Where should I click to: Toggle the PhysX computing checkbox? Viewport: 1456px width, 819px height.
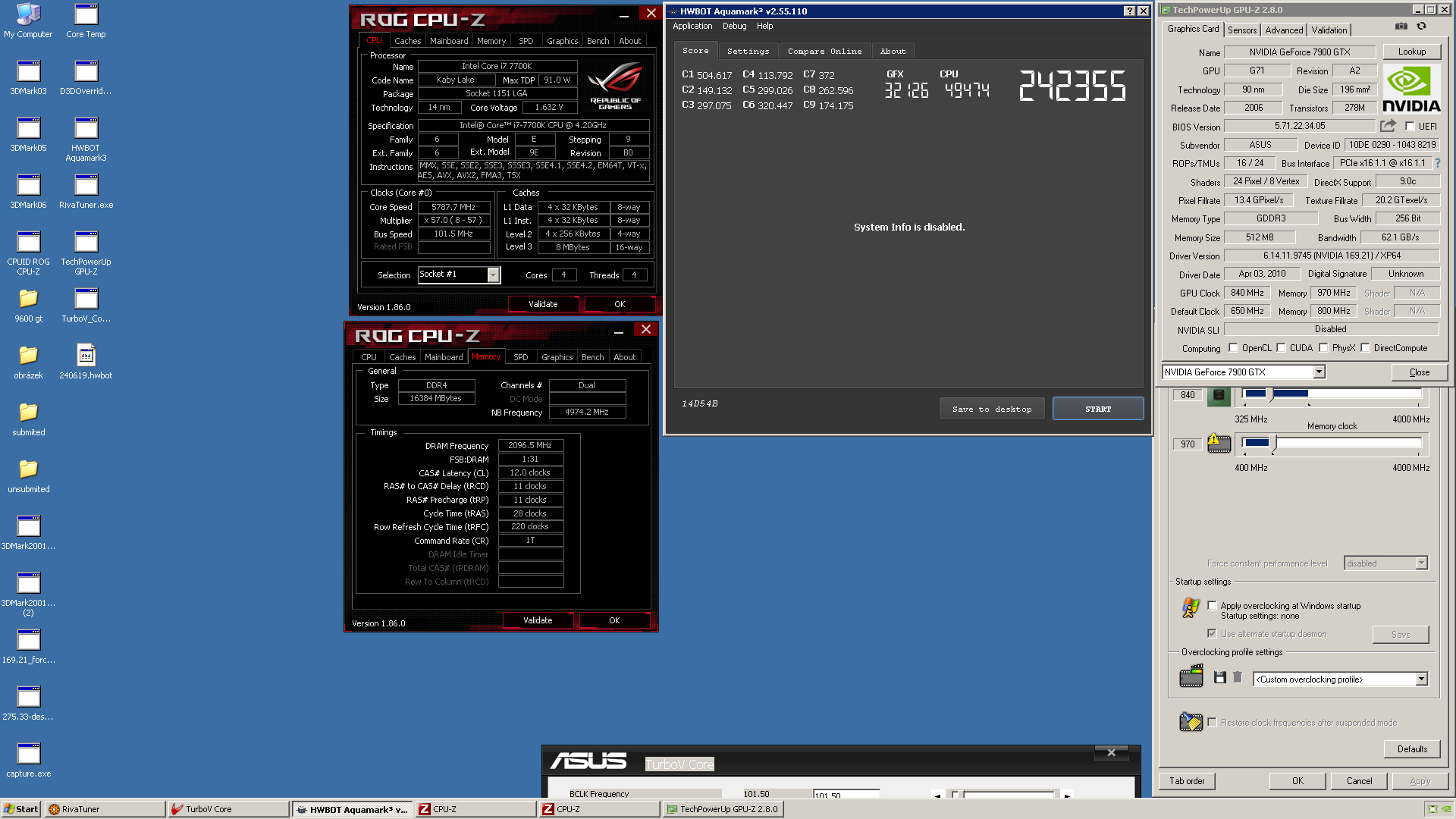pyautogui.click(x=1323, y=348)
